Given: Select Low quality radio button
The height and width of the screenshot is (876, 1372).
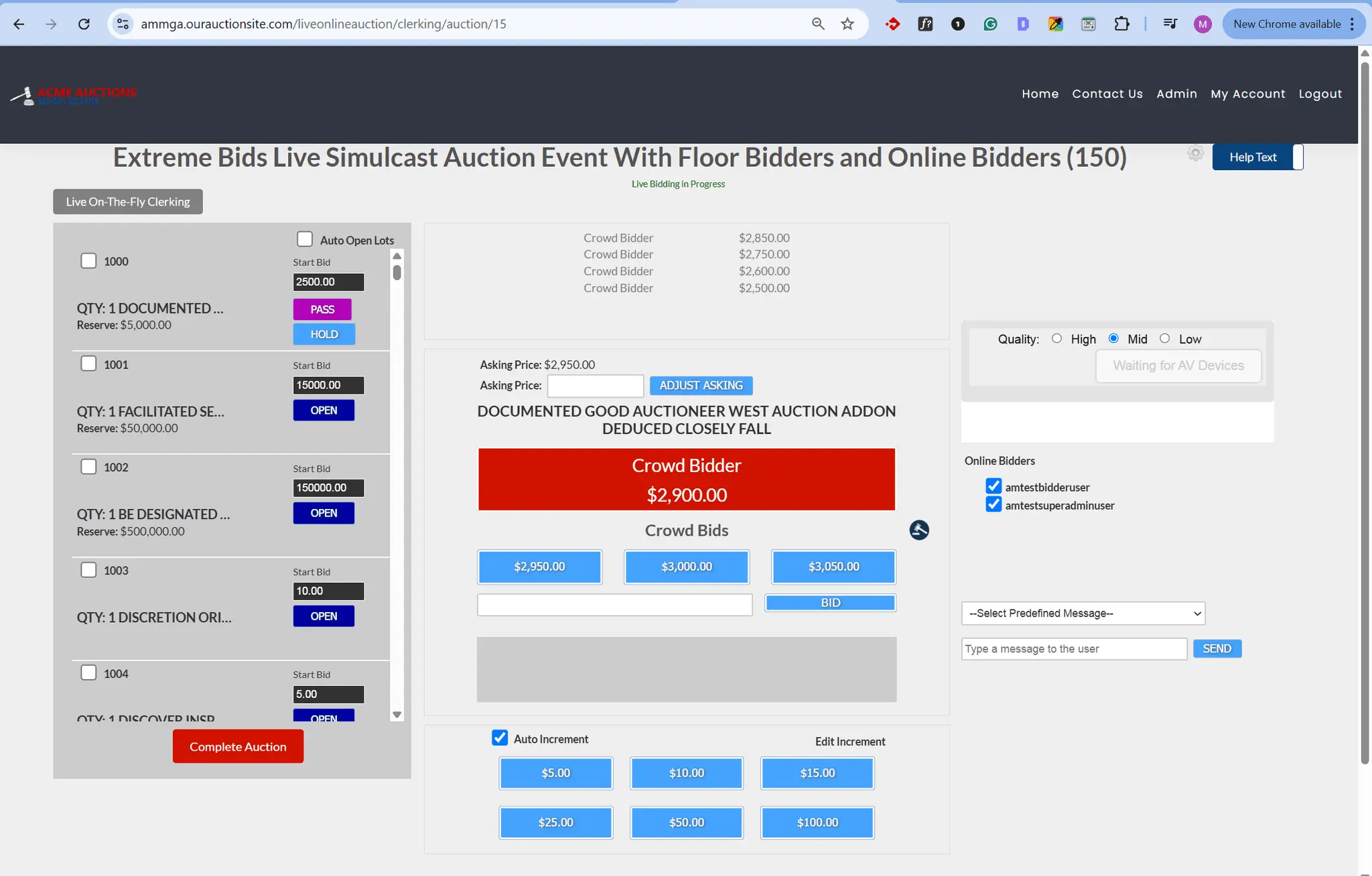Looking at the screenshot, I should [1165, 338].
